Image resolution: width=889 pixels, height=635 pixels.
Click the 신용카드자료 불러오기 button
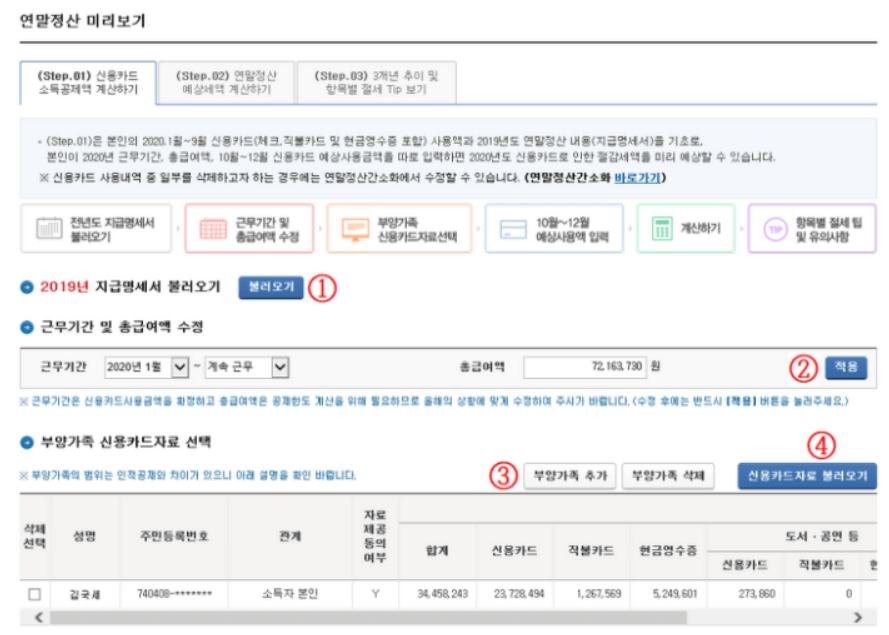coord(807,476)
